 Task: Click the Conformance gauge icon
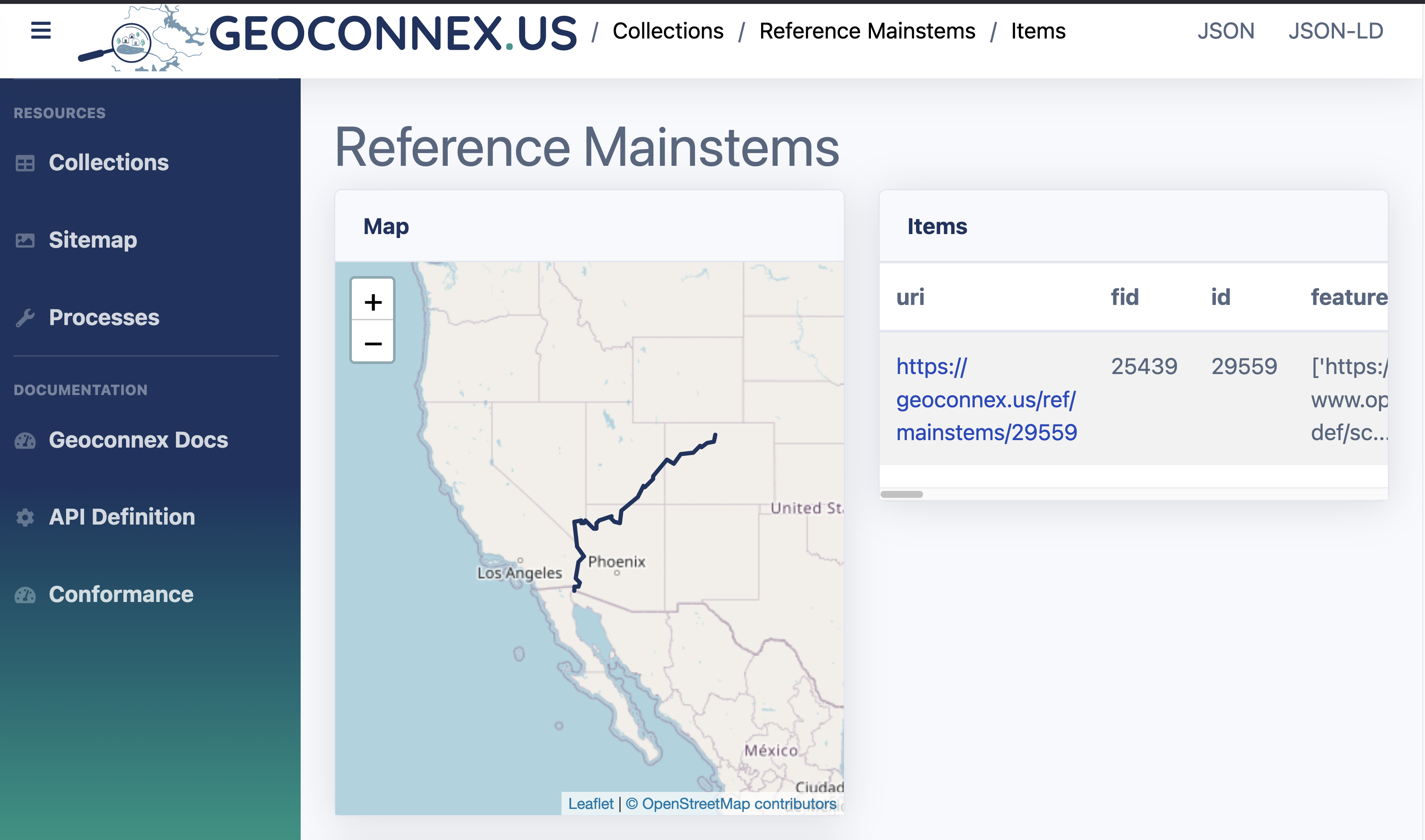point(25,595)
